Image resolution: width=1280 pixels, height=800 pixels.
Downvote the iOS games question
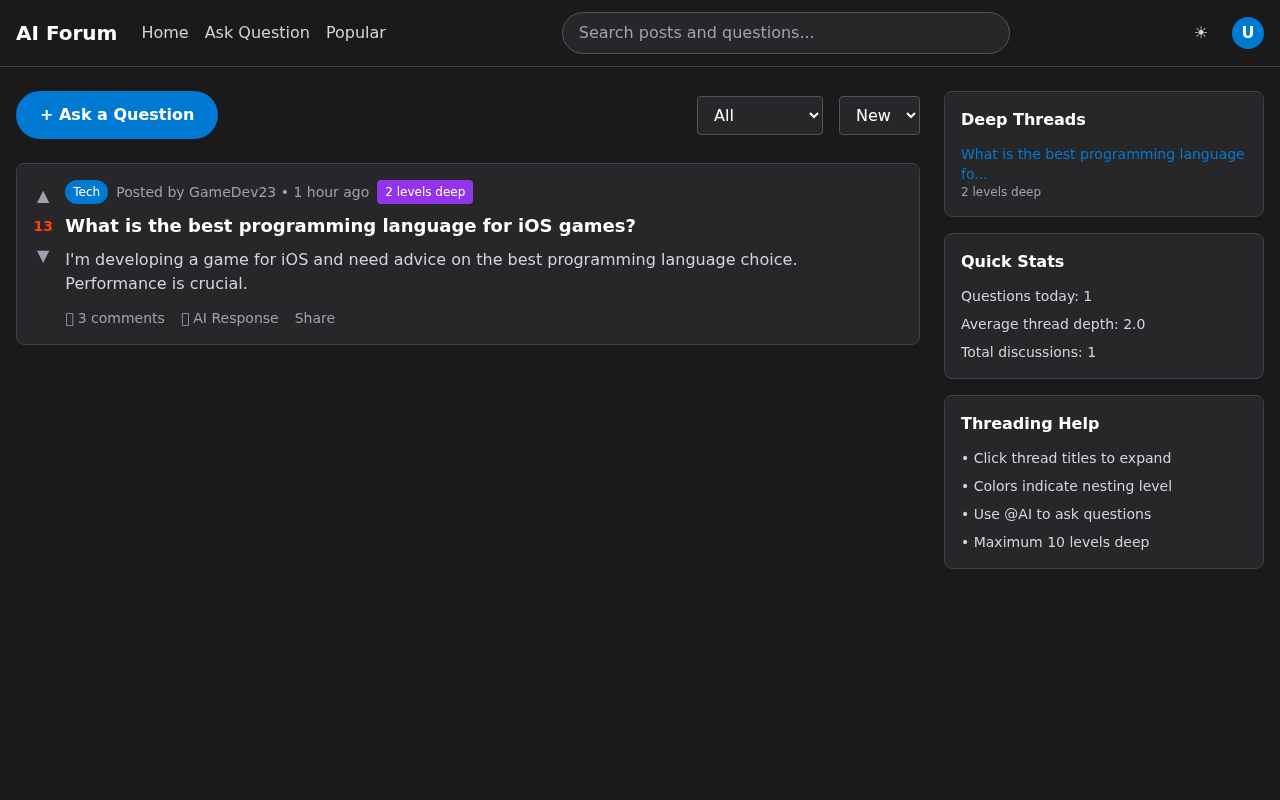43,256
